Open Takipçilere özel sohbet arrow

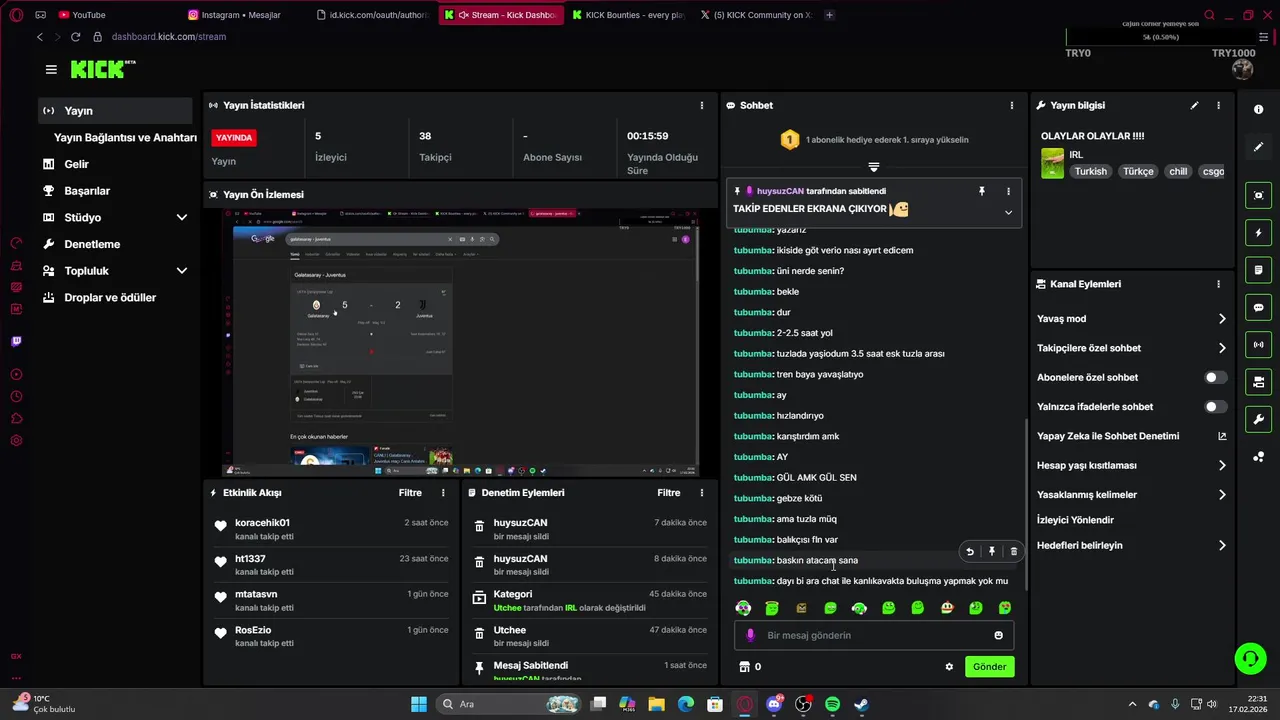pyautogui.click(x=1222, y=348)
